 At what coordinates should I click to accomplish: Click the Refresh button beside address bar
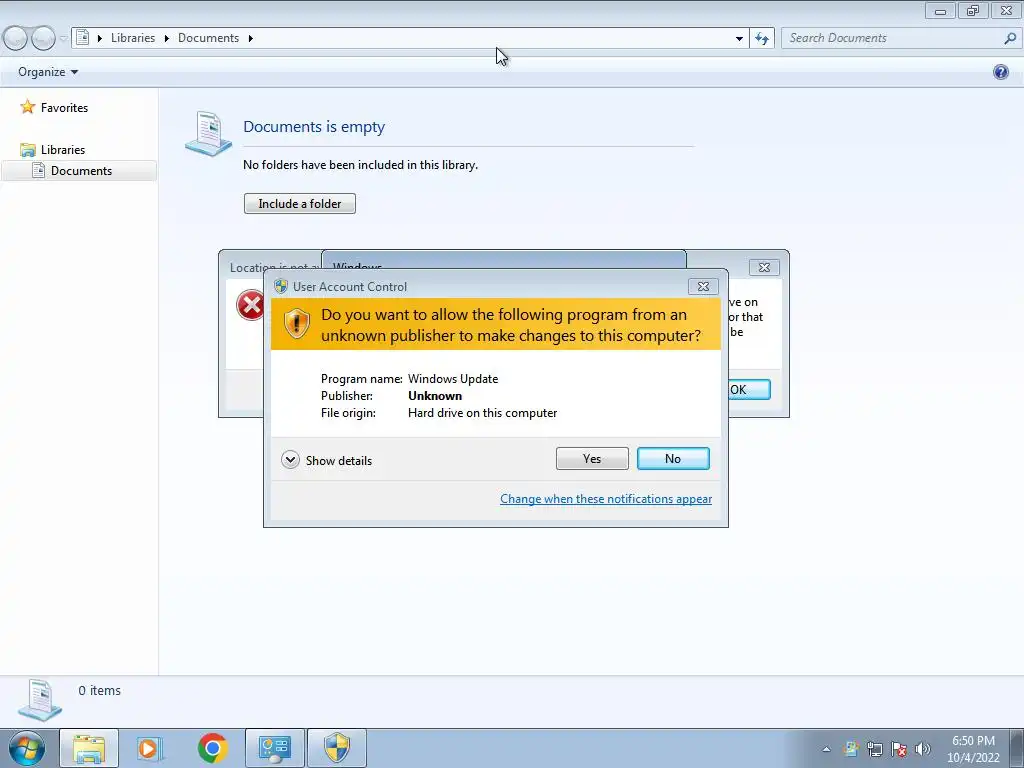pyautogui.click(x=761, y=39)
